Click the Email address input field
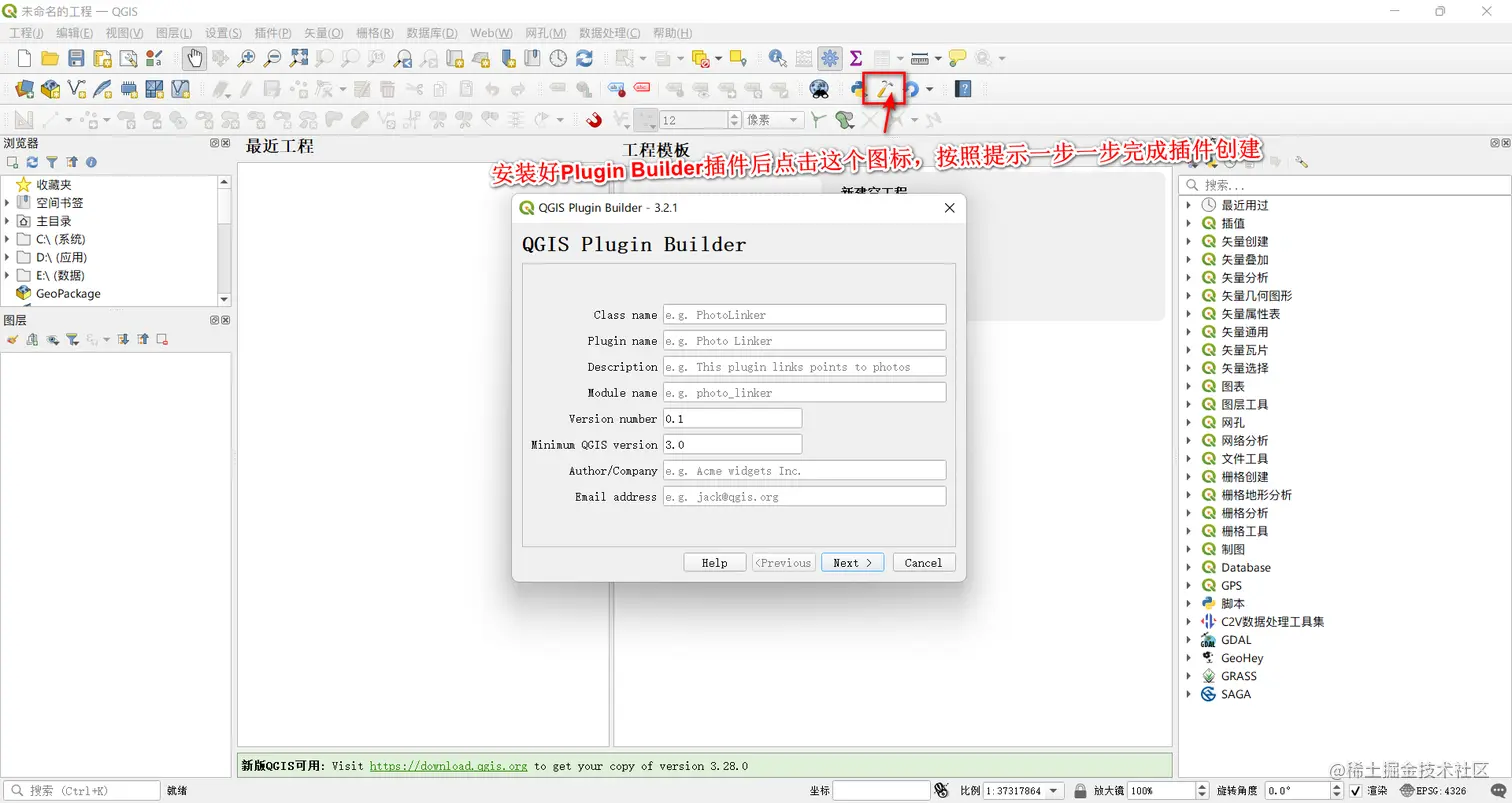This screenshot has width=1512, height=803. pos(804,495)
